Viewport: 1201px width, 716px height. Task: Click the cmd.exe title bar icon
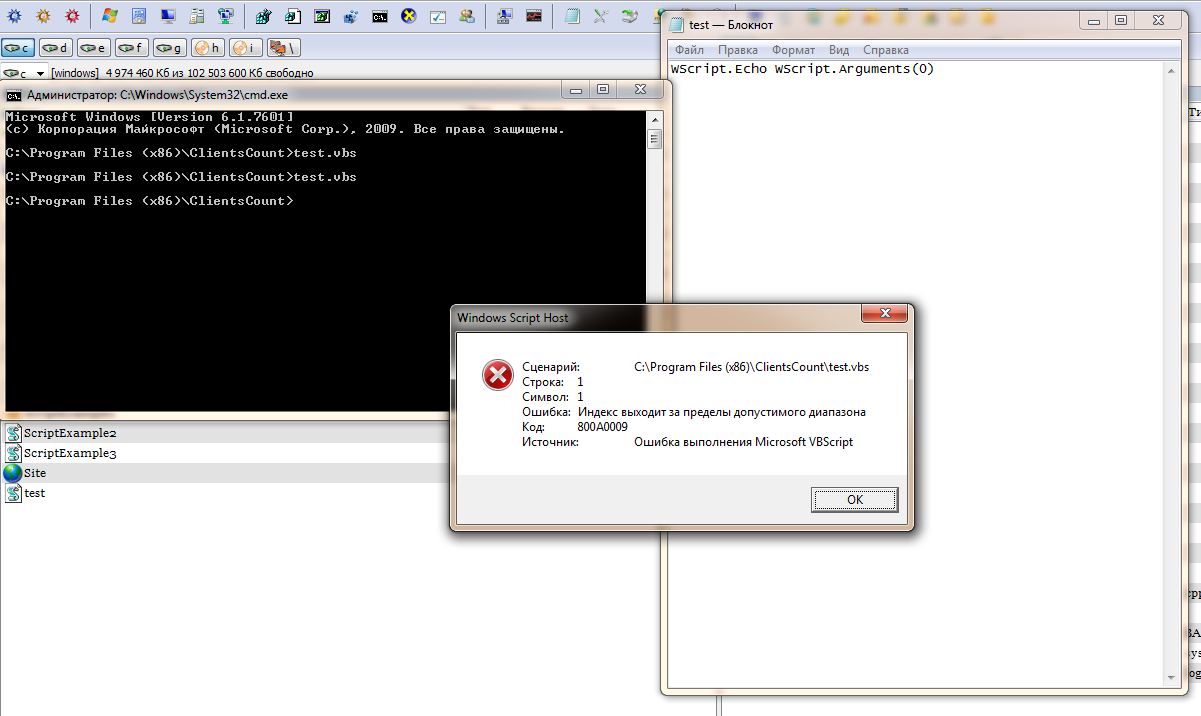point(14,95)
